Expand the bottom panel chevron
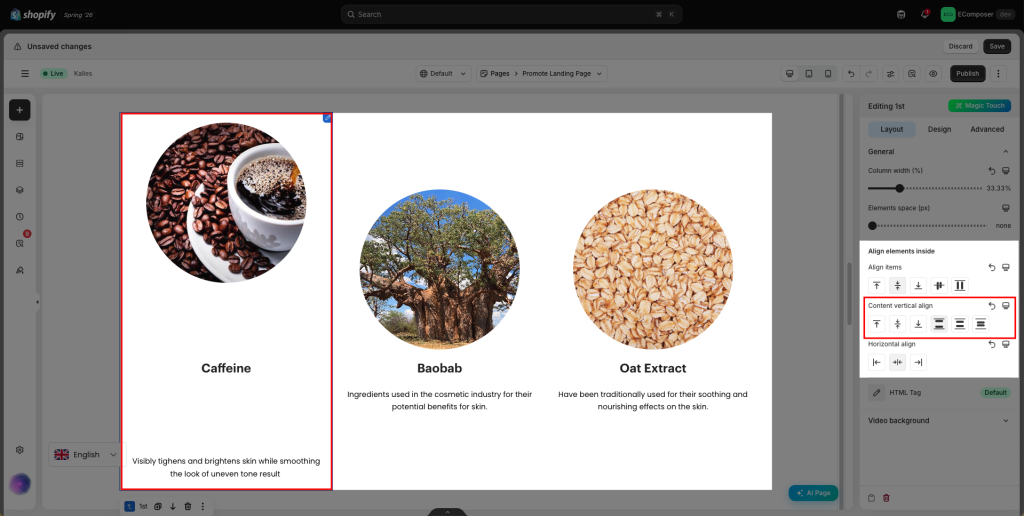The width and height of the screenshot is (1024, 516). 447,511
